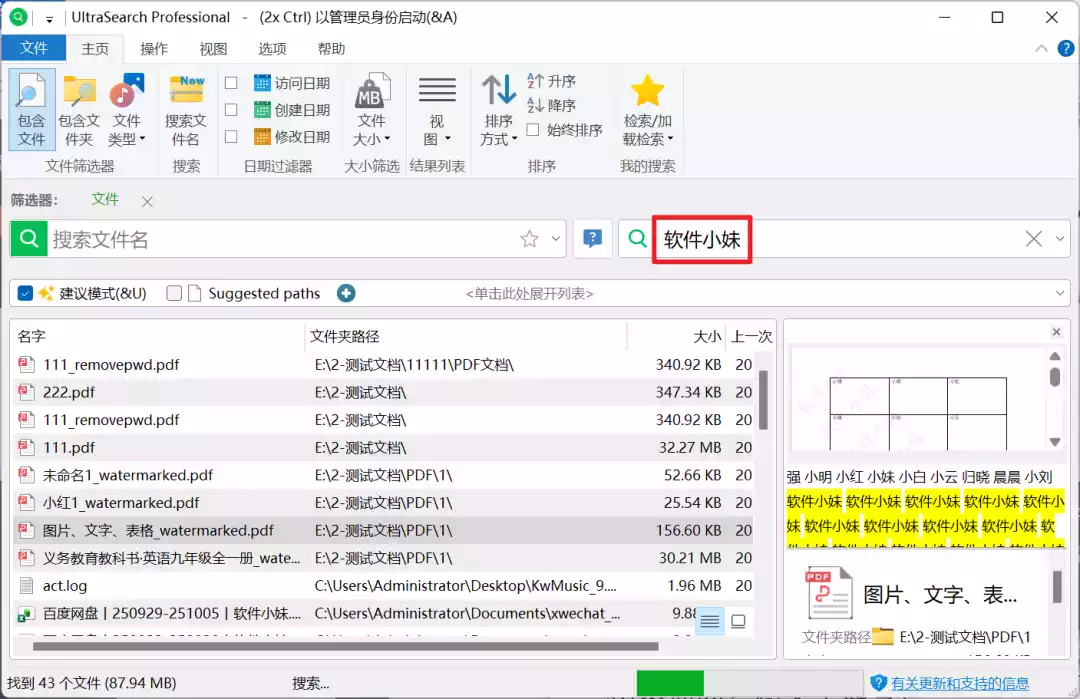Click the green search progress bar
This screenshot has height=699, width=1080.
pos(670,683)
